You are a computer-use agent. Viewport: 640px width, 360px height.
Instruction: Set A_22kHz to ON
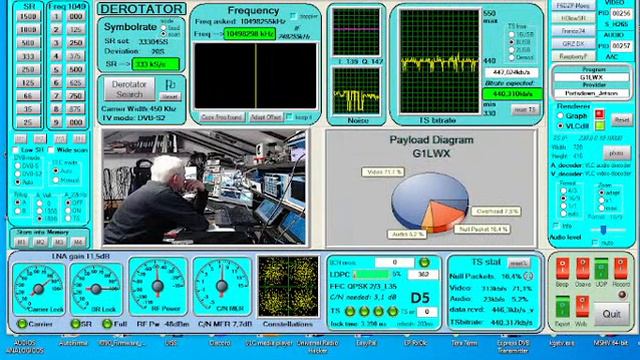(68, 211)
